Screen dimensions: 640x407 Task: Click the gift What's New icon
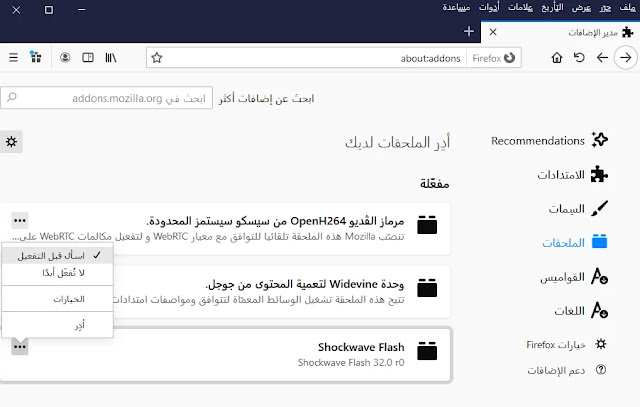[x=36, y=57]
